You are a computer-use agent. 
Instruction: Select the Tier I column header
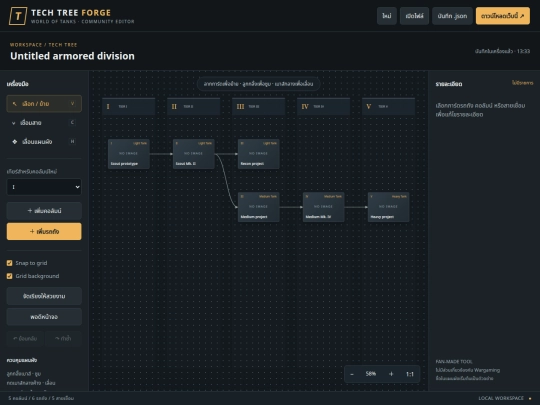pos(128,106)
